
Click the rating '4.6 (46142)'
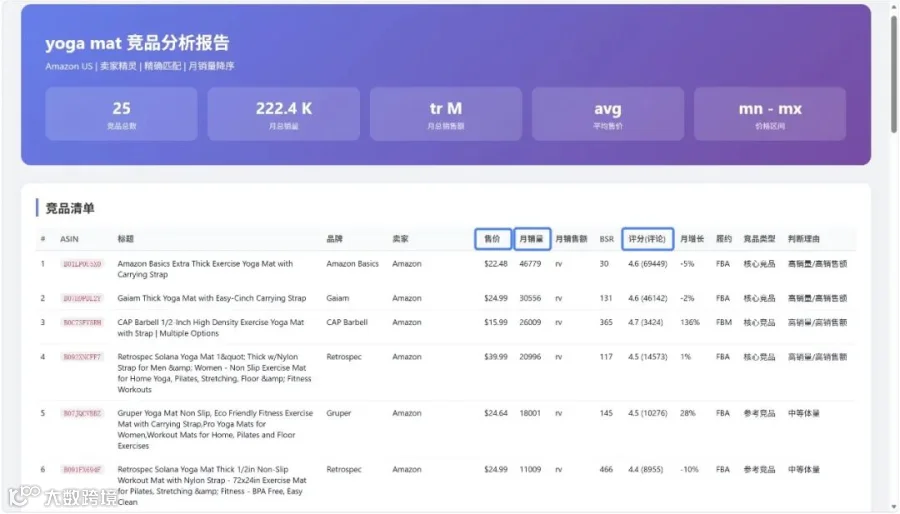[x=647, y=298]
